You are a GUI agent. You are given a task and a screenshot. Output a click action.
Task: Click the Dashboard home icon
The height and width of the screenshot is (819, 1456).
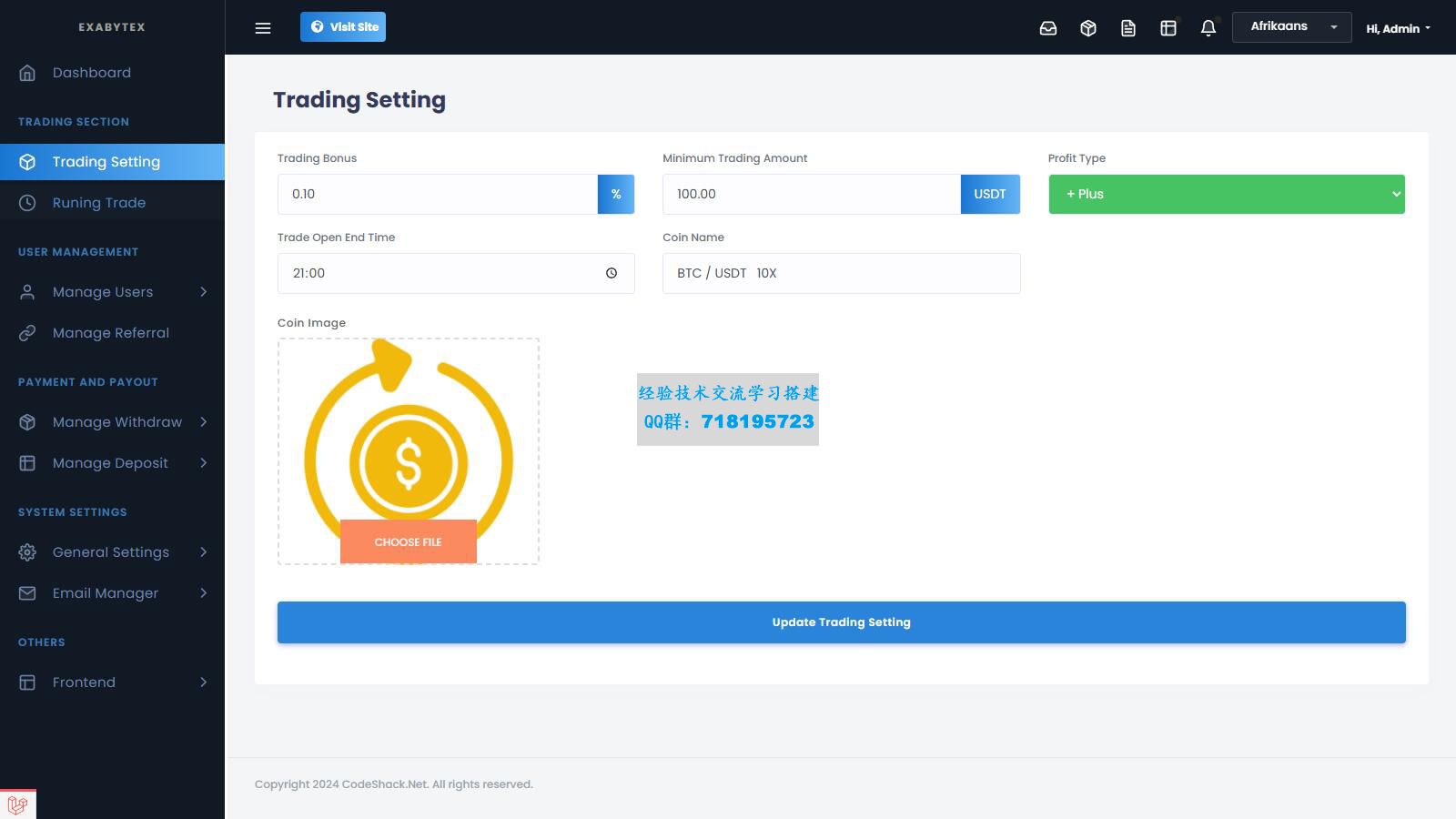(x=27, y=73)
